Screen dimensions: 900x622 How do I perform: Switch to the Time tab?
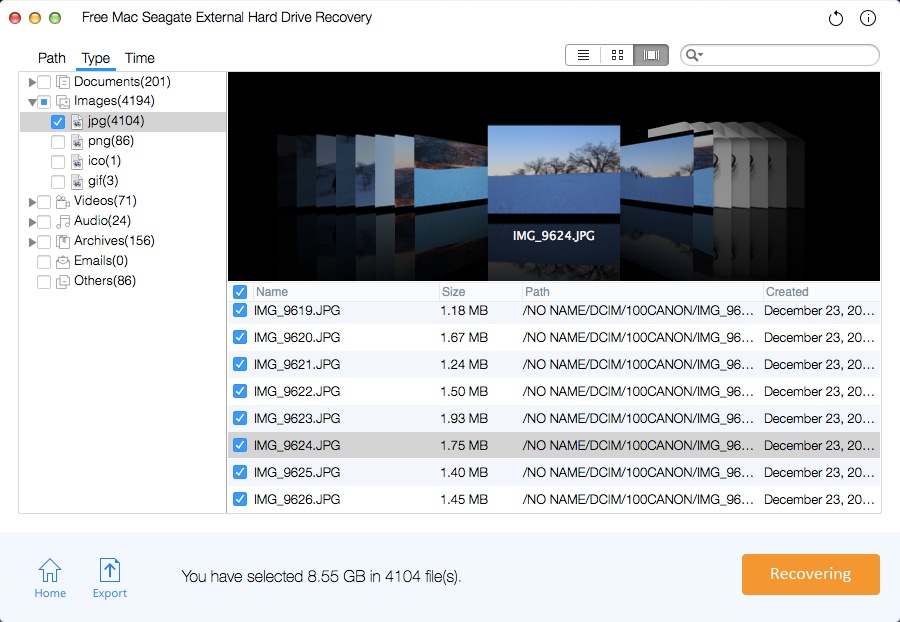(x=139, y=58)
